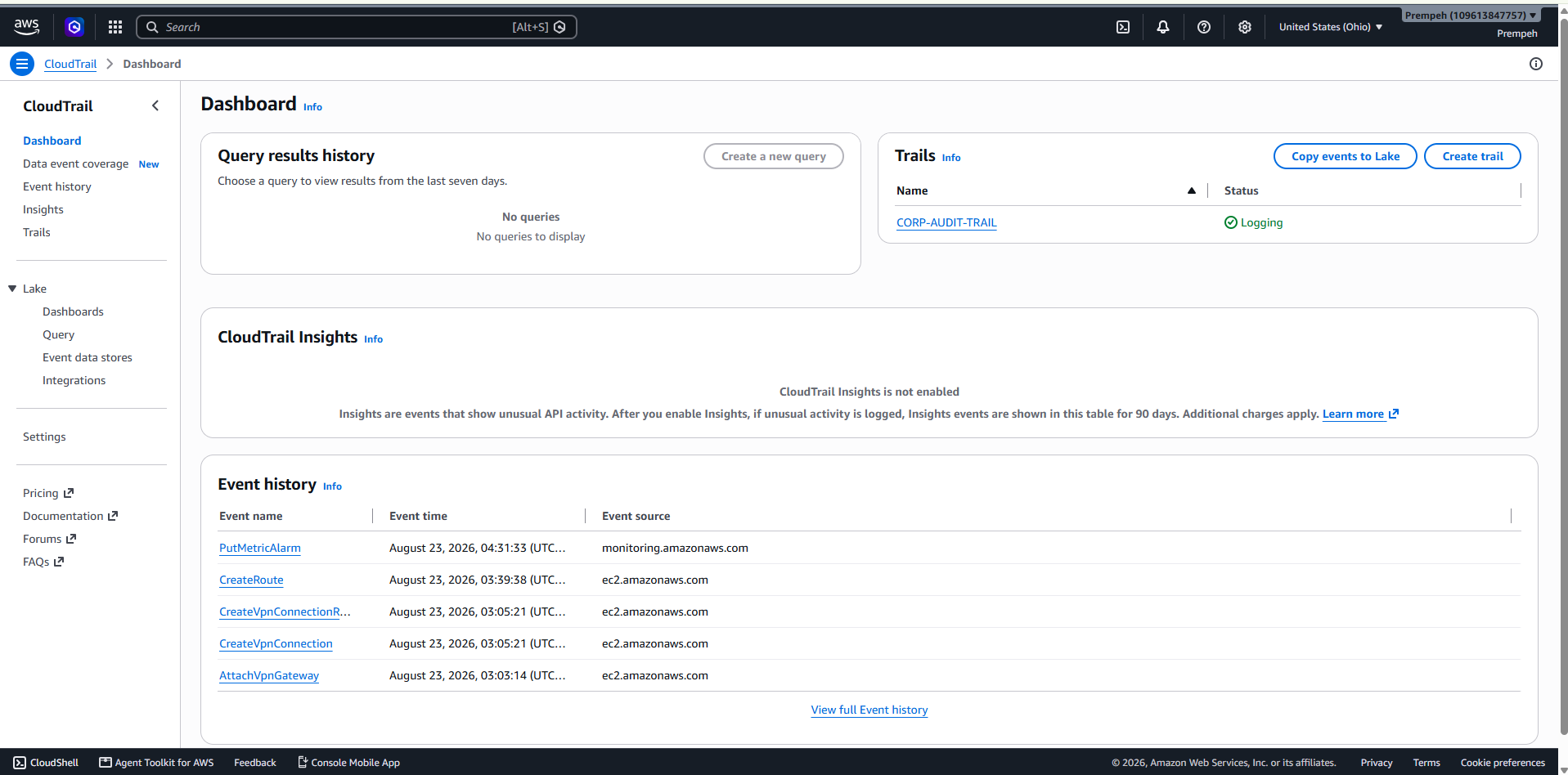The width and height of the screenshot is (1568, 775).
Task: Click Cookie preferences in footer
Action: 1503,763
